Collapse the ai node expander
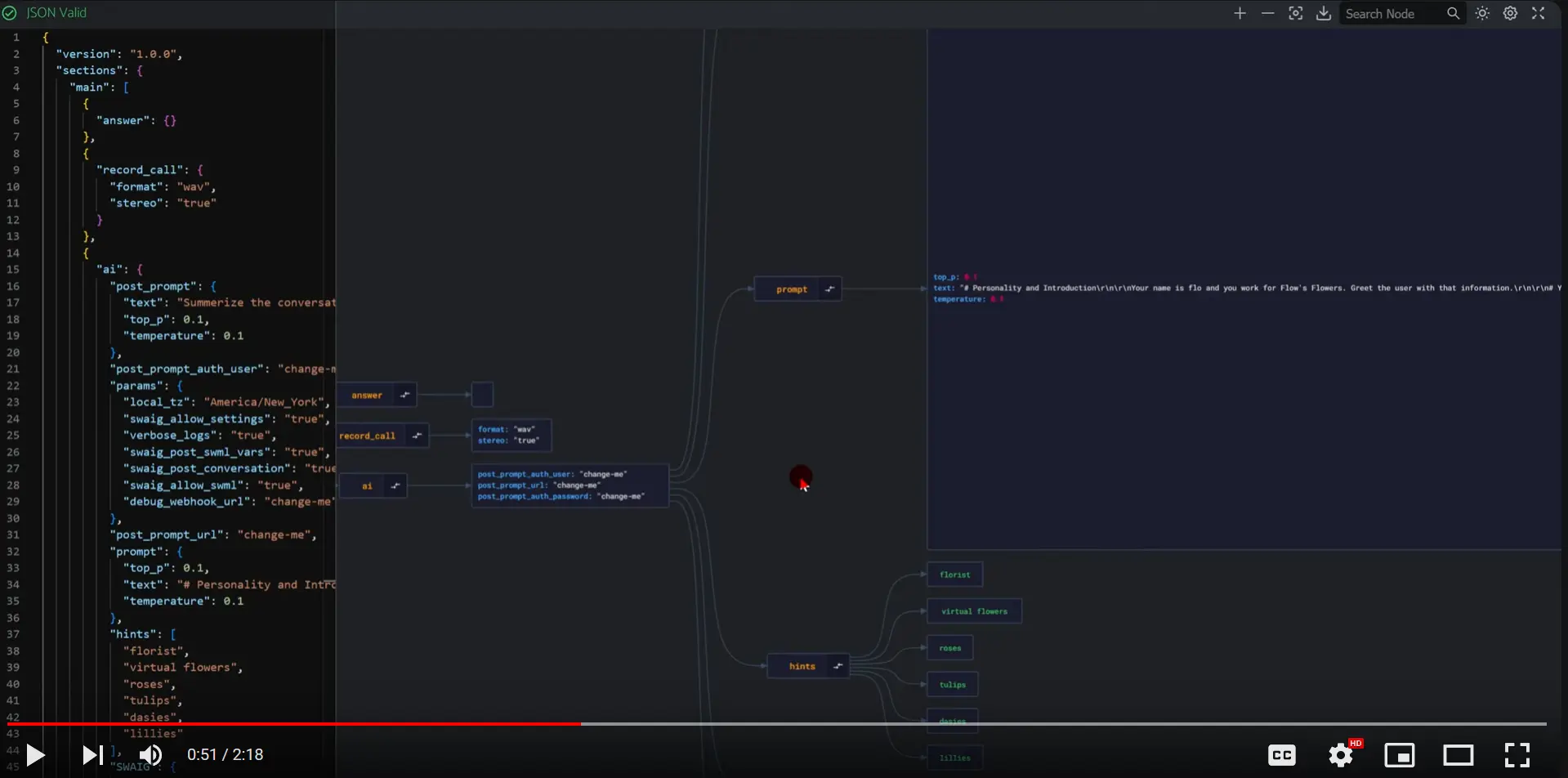 click(395, 486)
